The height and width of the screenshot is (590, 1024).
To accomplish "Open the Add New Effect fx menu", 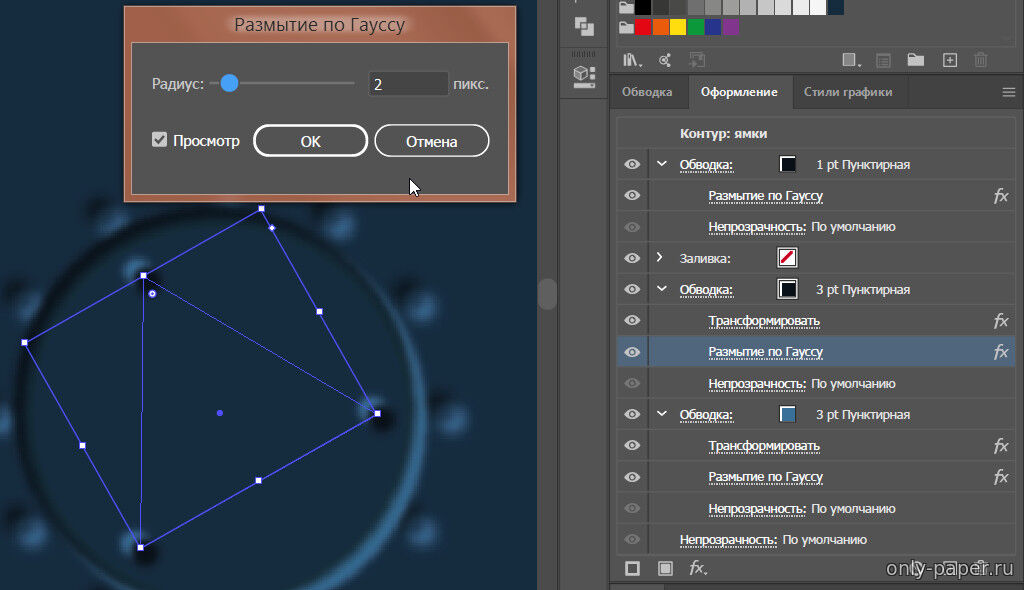I will pos(698,569).
